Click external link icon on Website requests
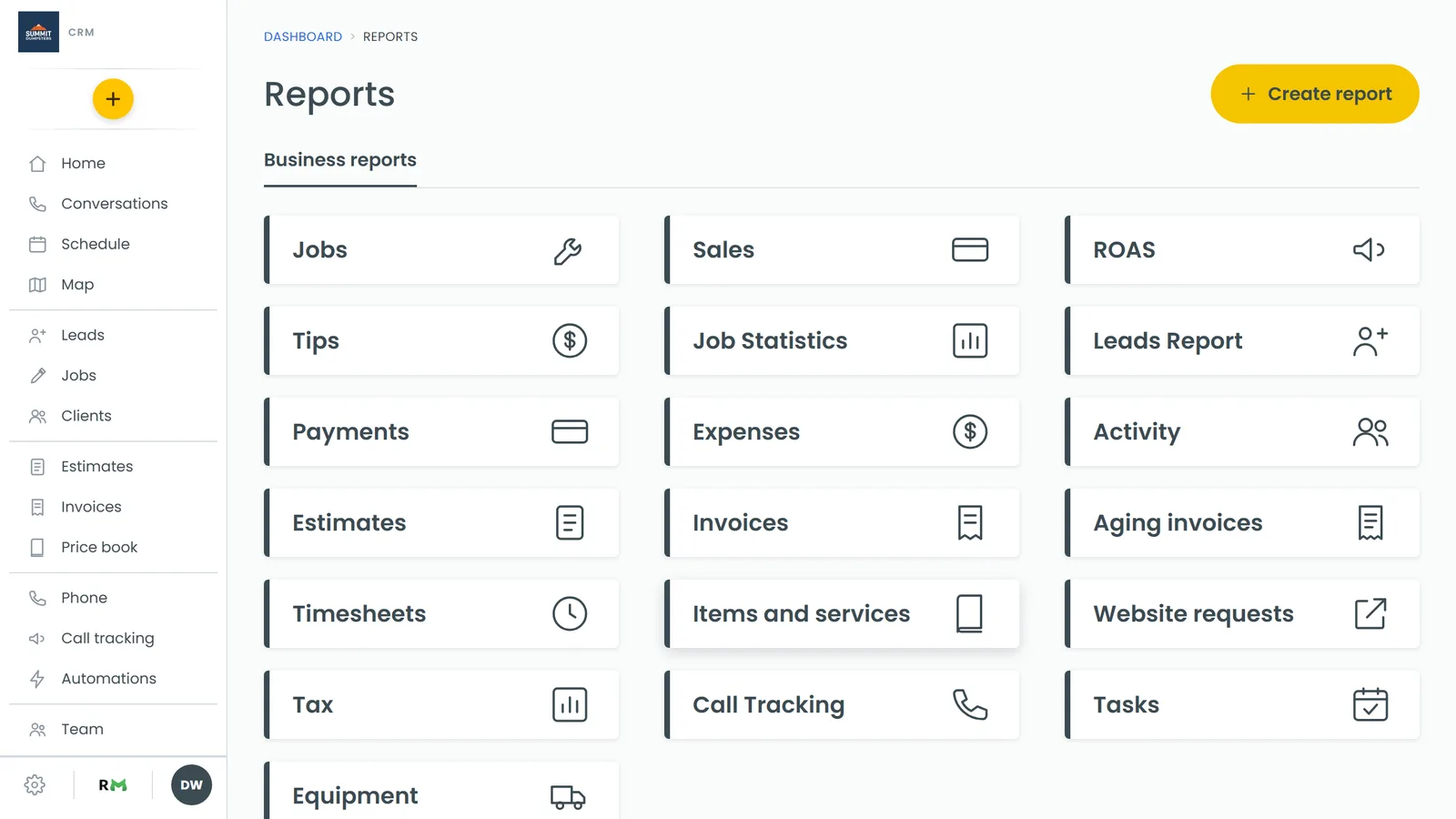The height and width of the screenshot is (819, 1456). [x=1370, y=614]
